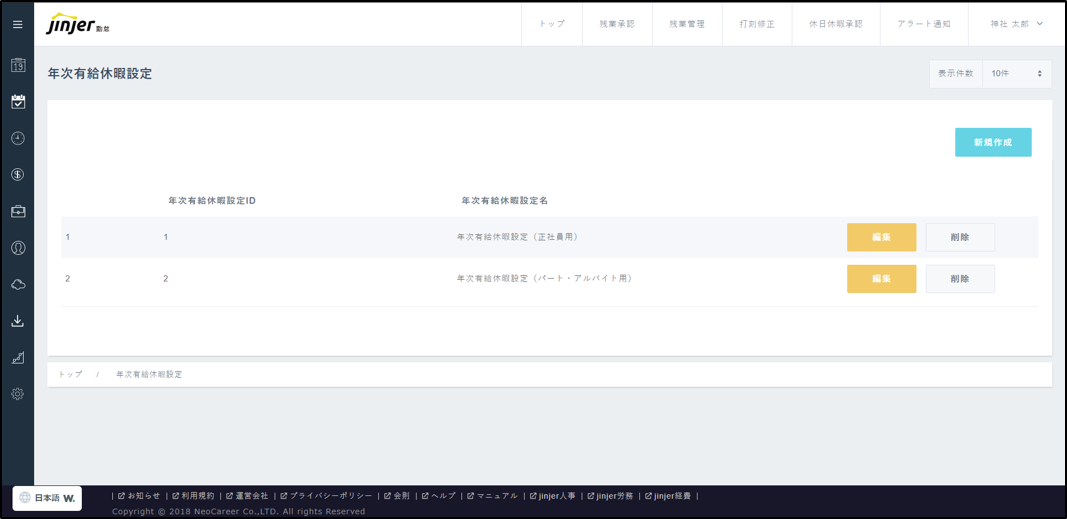Click the cloud icon in the sidebar

pyautogui.click(x=18, y=285)
